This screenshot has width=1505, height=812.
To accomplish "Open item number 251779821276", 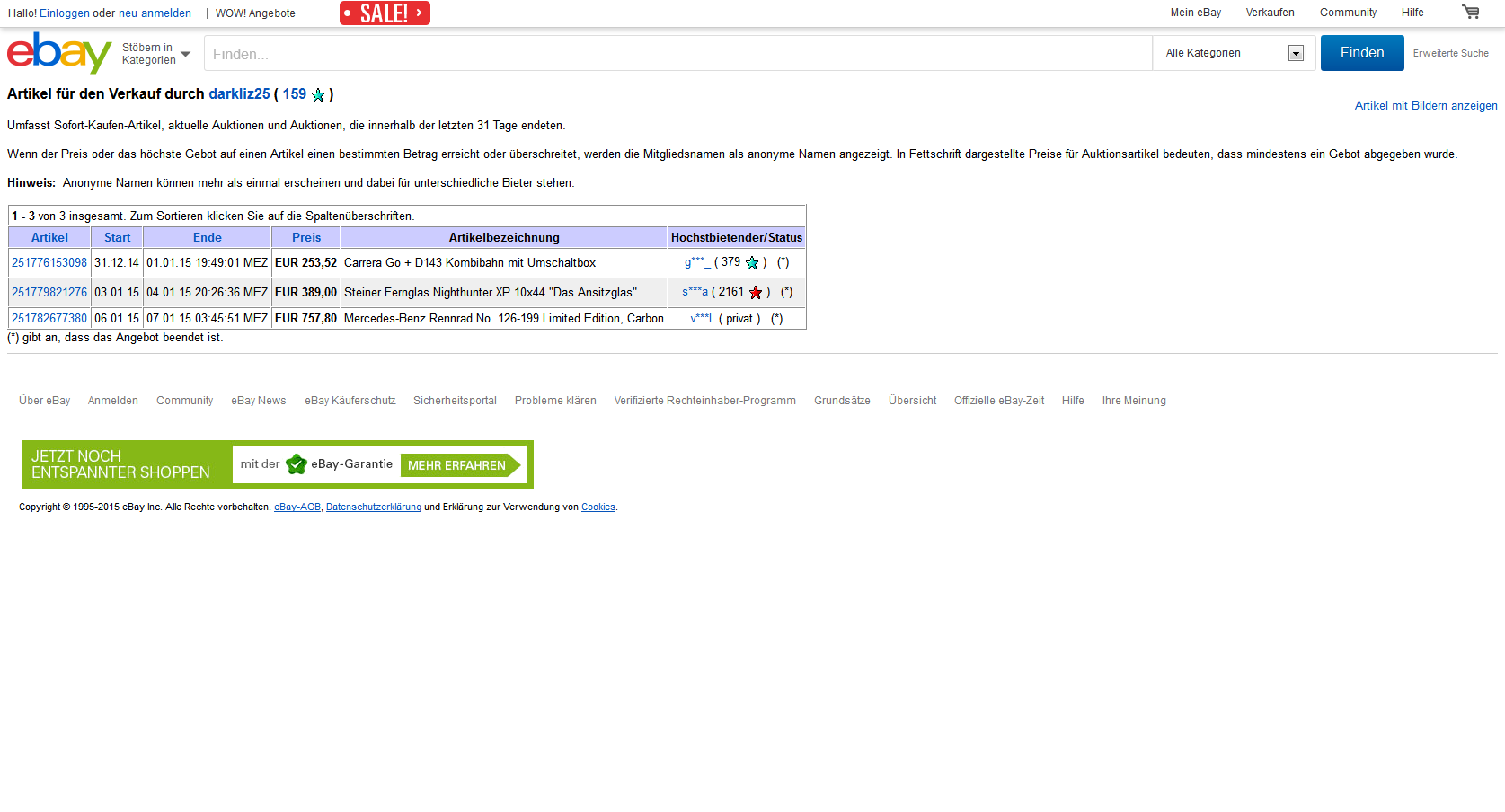I will click(x=49, y=293).
